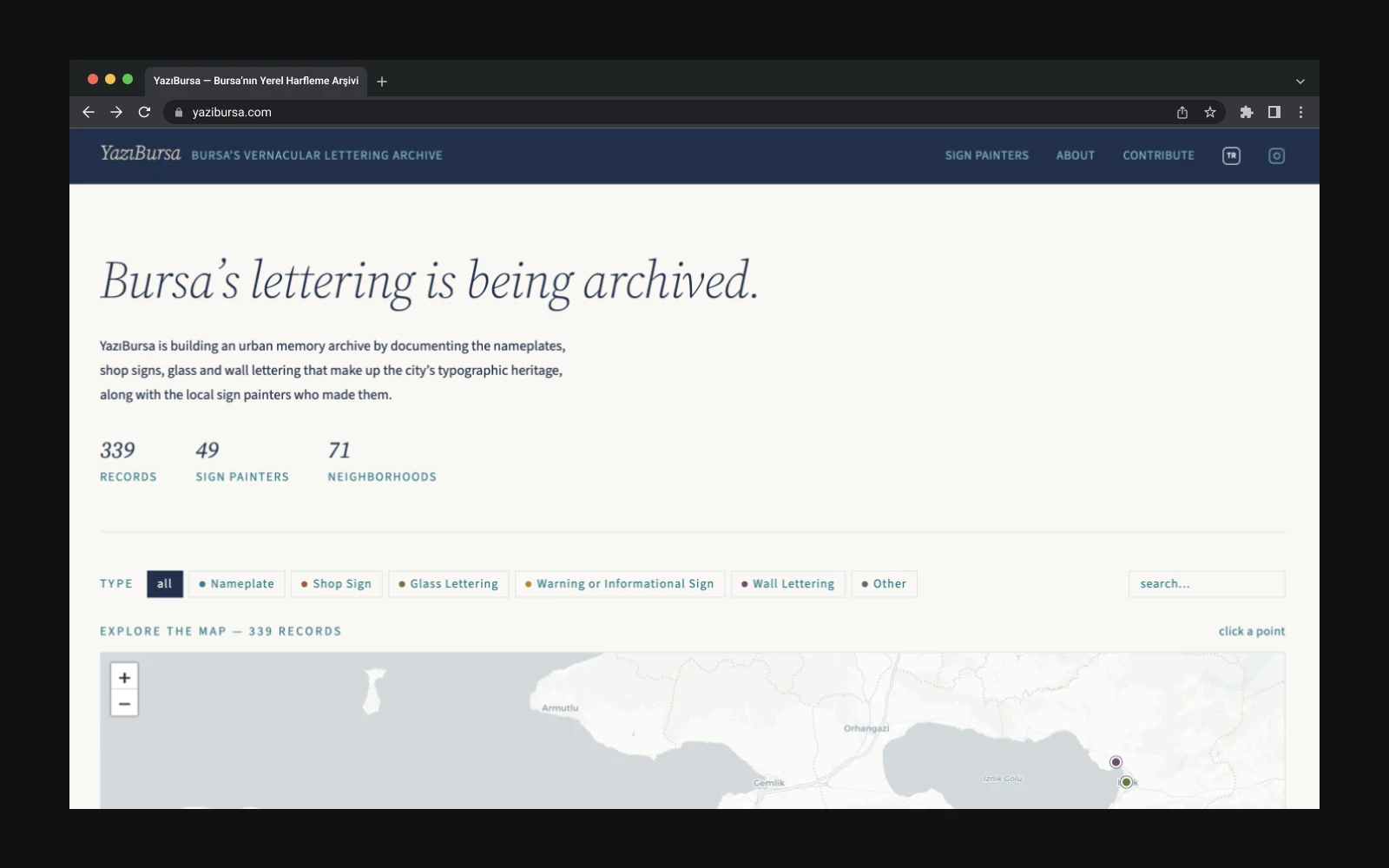This screenshot has height=868, width=1389.
Task: Click the purple map point marker
Action: tap(1116, 762)
